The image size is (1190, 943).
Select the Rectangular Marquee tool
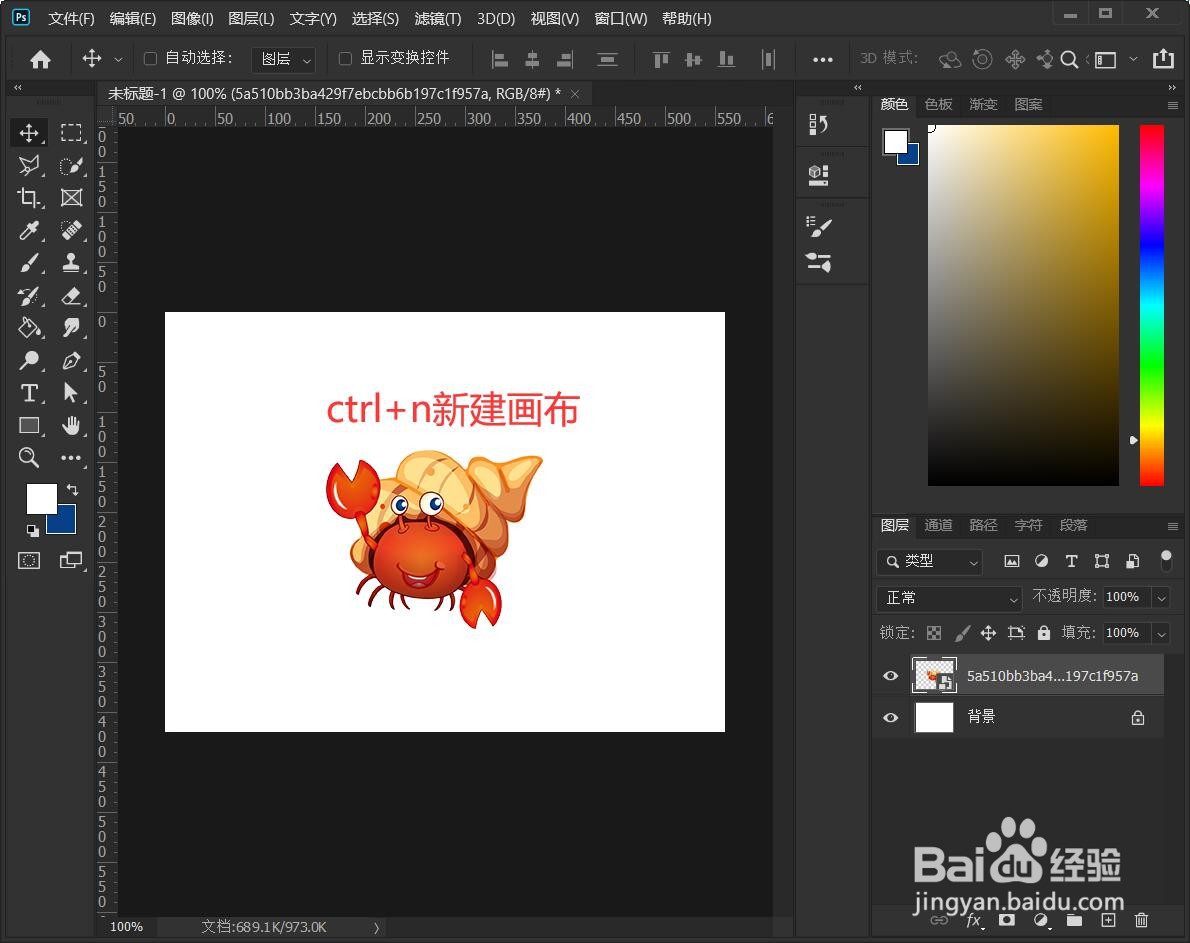71,133
